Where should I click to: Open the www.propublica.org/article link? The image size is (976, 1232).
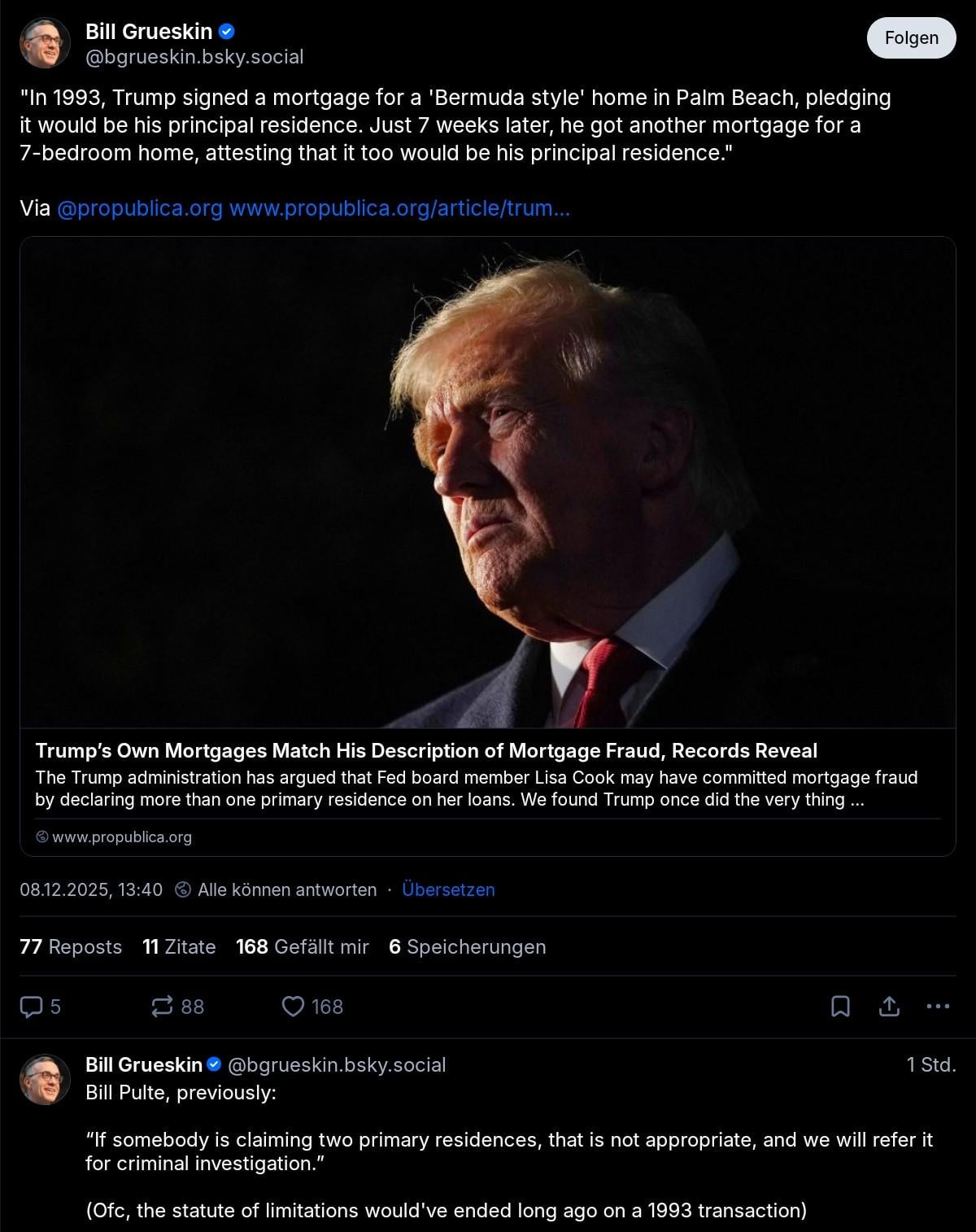(x=399, y=208)
